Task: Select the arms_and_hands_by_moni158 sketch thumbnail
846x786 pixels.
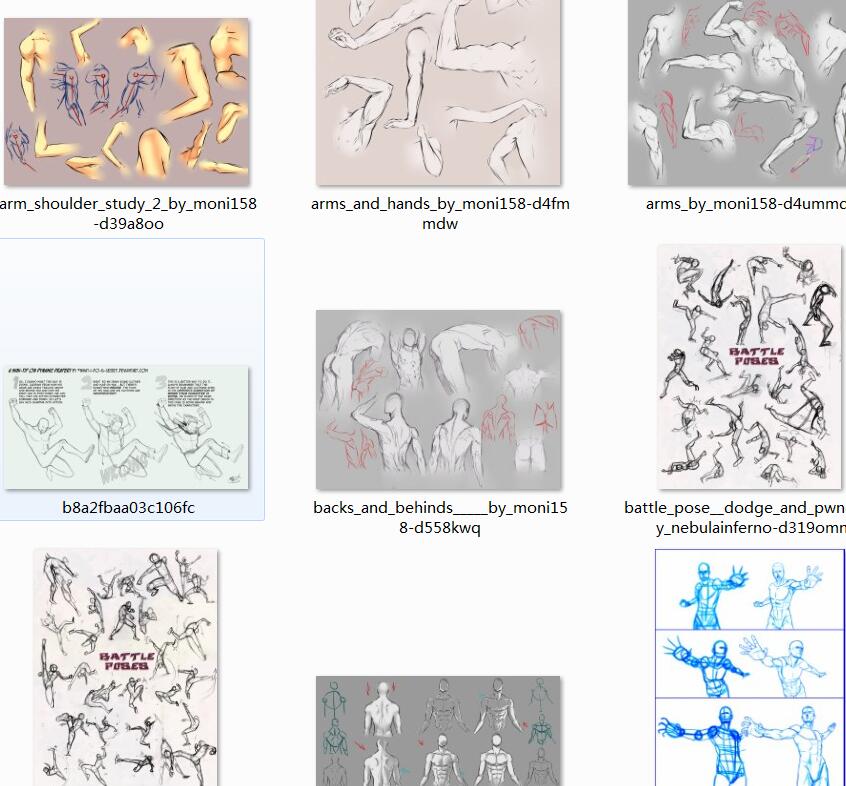Action: pos(438,92)
